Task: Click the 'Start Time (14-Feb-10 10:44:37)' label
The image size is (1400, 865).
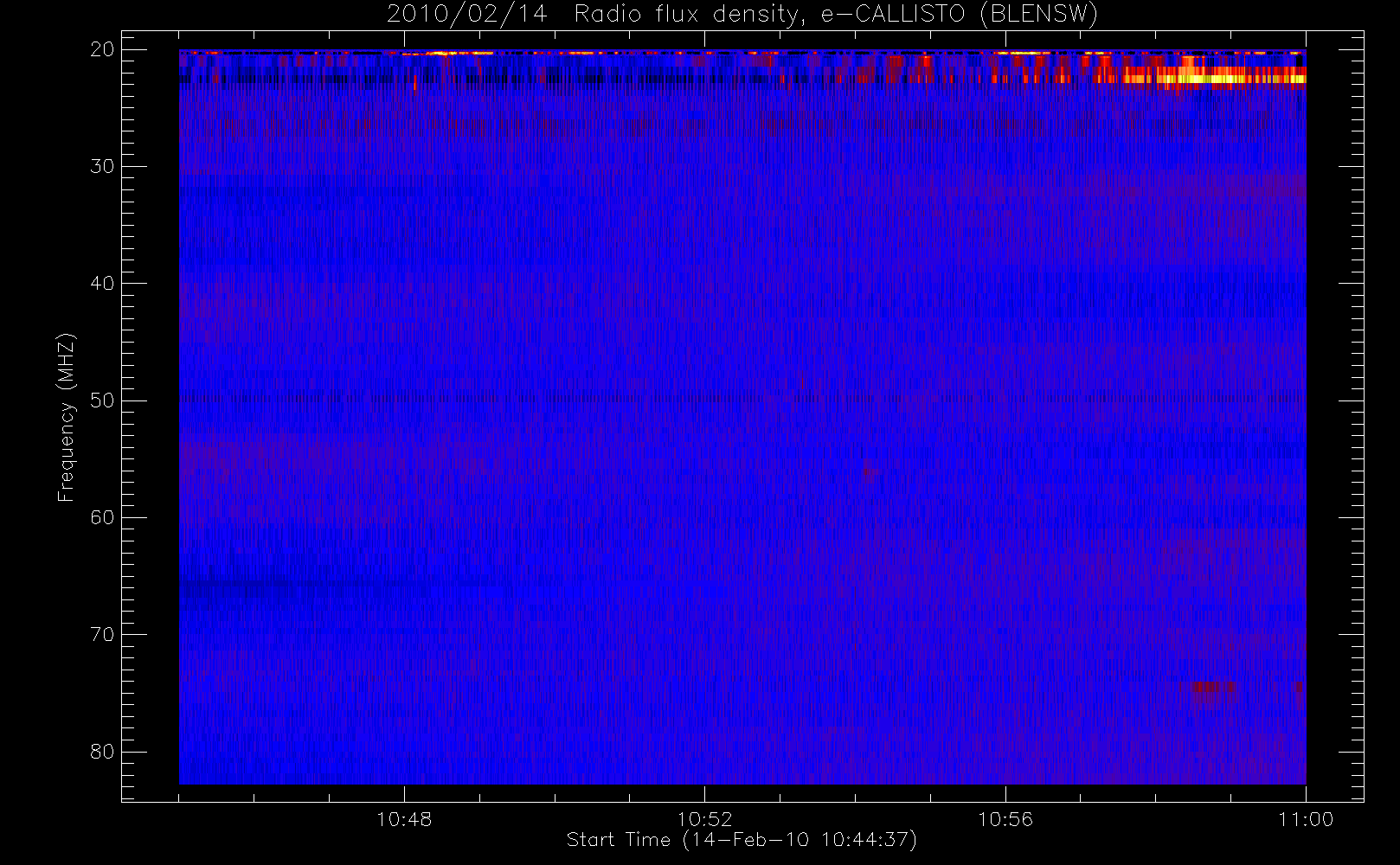Action: pyautogui.click(x=742, y=840)
